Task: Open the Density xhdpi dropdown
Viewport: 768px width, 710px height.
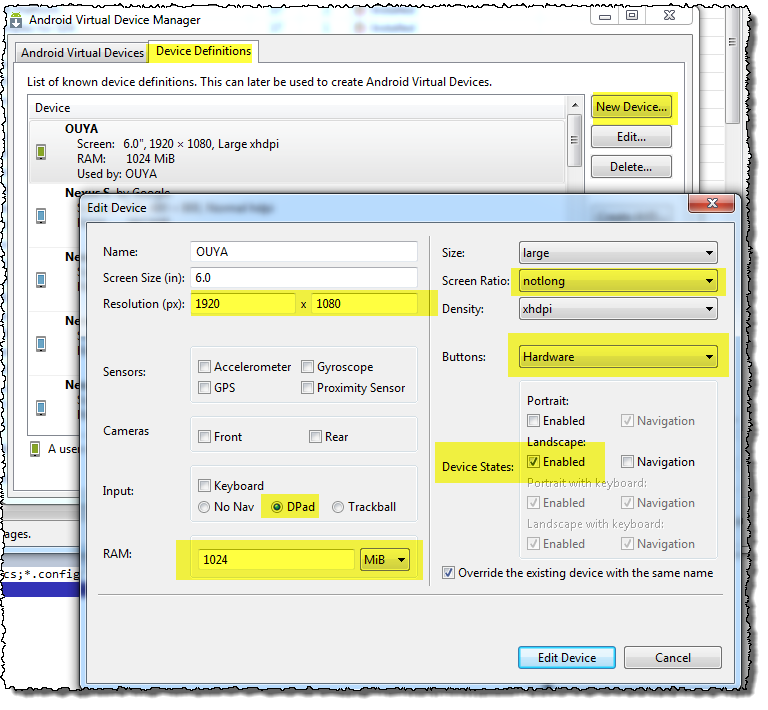Action: point(618,309)
